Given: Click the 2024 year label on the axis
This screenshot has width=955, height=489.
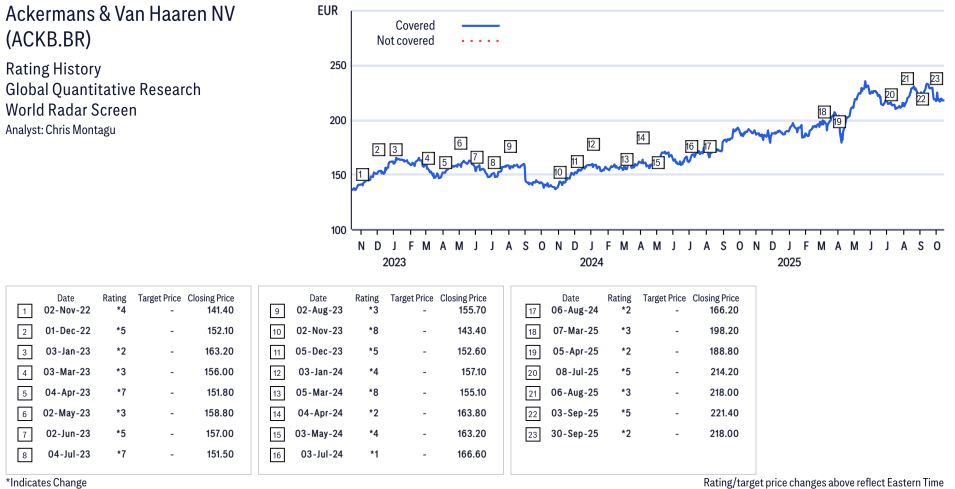Looking at the screenshot, I should point(591,263).
